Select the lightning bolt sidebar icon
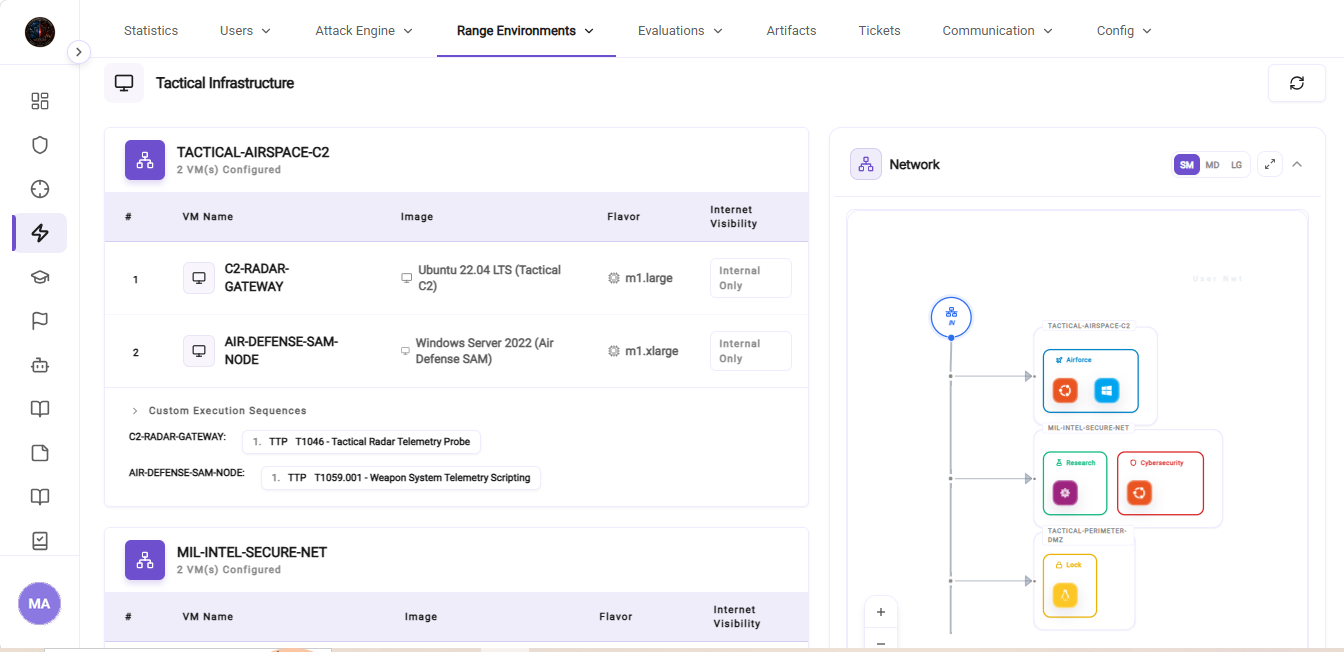The height and width of the screenshot is (652, 1344). click(x=40, y=233)
